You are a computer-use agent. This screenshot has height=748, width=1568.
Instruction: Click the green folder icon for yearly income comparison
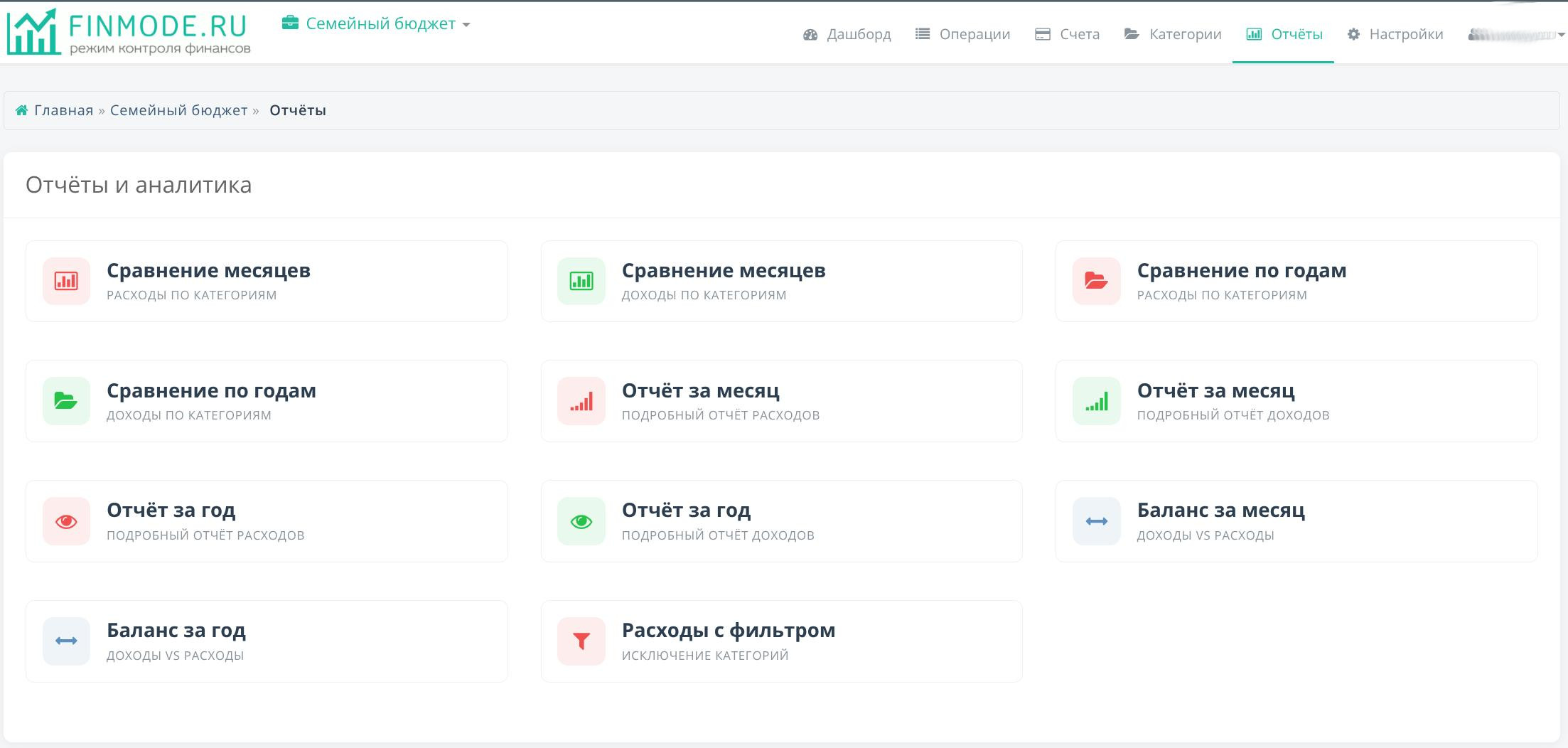66,401
